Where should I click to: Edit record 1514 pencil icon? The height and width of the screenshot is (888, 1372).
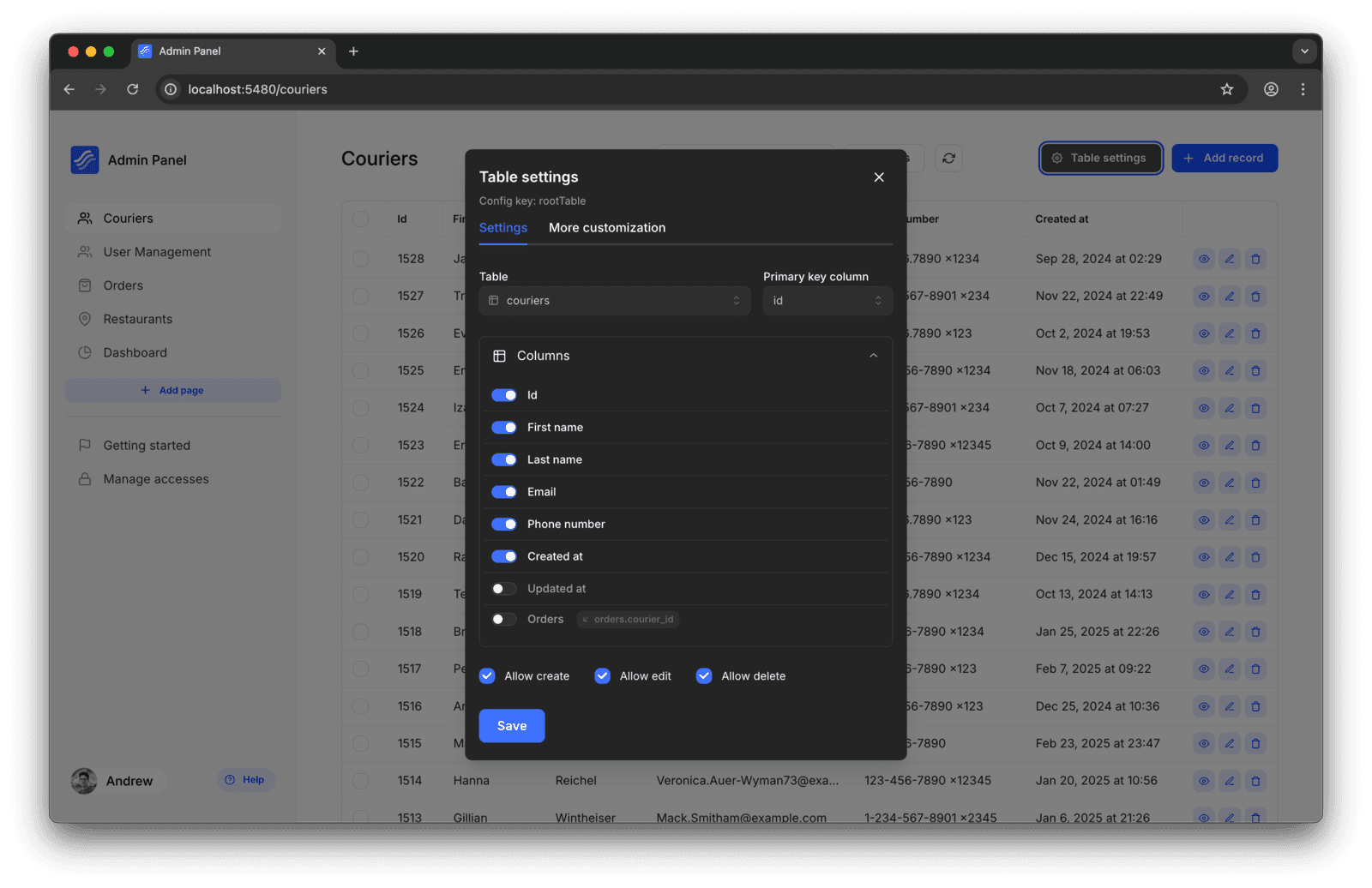1230,781
